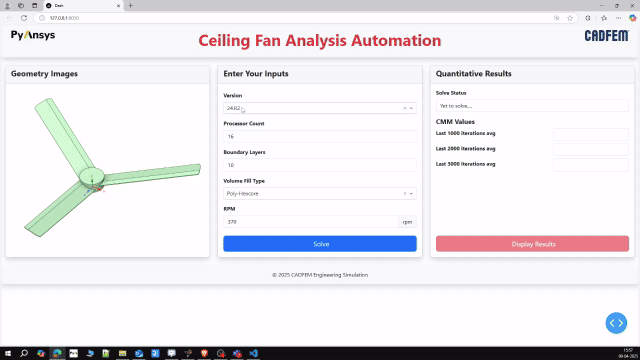Open File Explorer from the taskbar

[x=122, y=353]
